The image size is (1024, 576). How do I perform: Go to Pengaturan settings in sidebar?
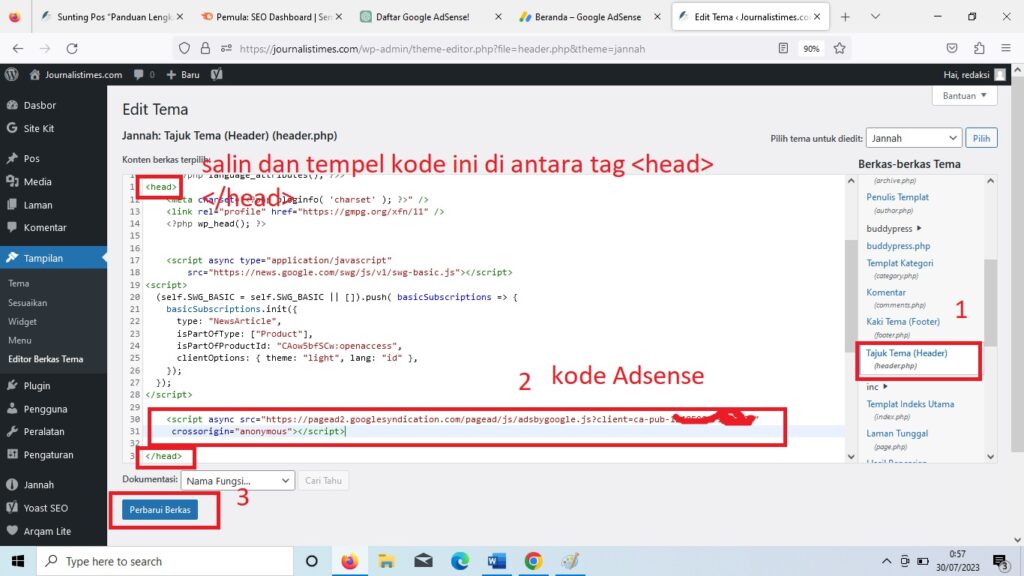(x=48, y=454)
